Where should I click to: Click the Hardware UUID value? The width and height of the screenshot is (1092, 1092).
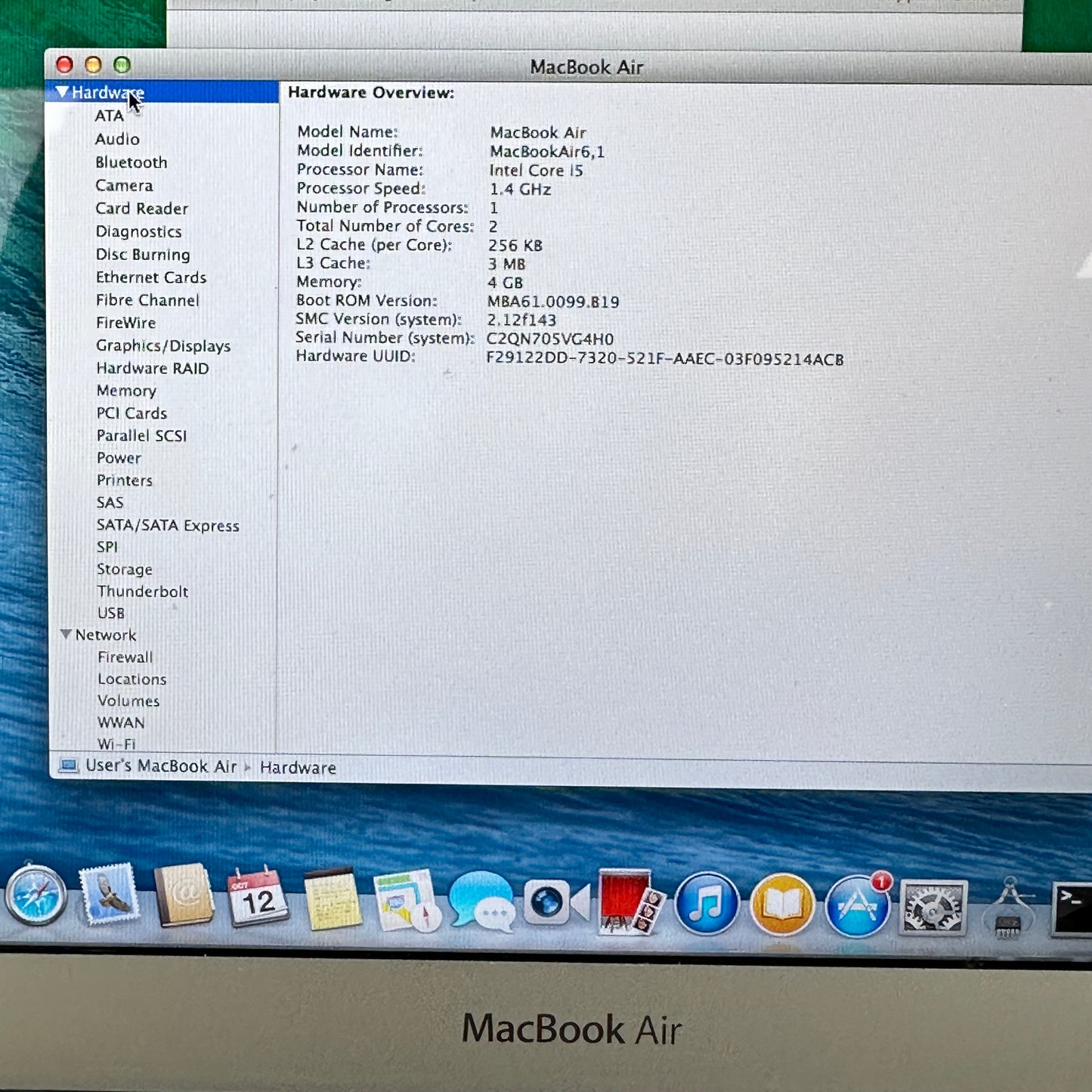click(665, 359)
